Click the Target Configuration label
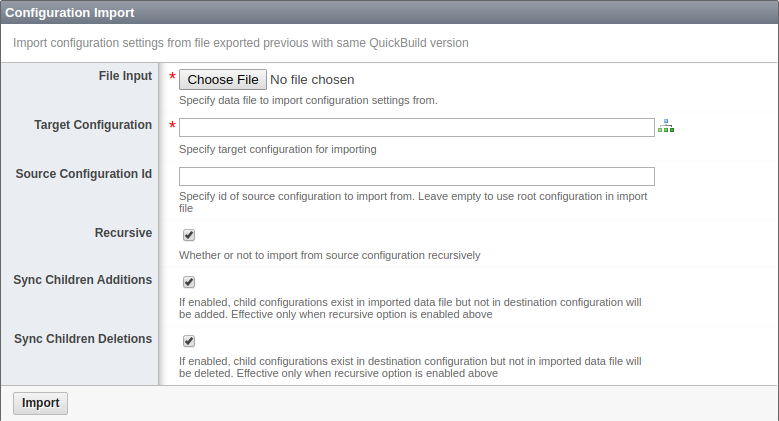Viewport: 779px width, 421px height. [x=93, y=125]
